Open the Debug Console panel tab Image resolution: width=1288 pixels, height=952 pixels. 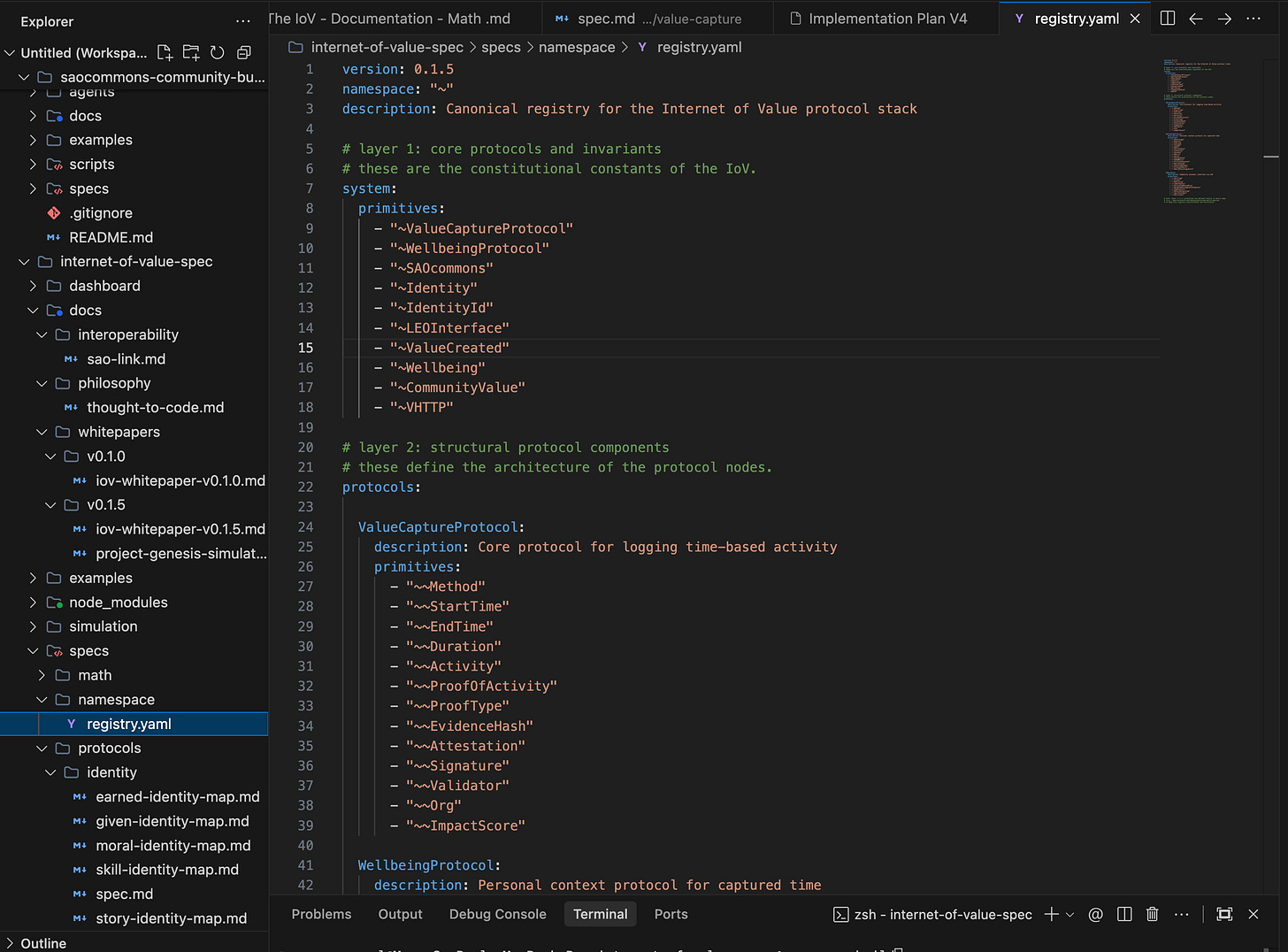(497, 914)
